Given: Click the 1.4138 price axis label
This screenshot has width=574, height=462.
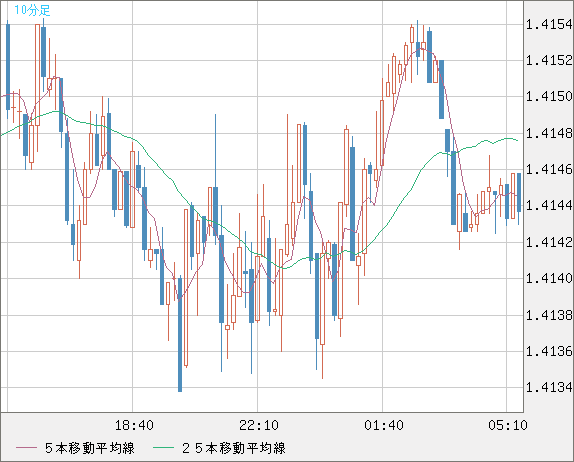Looking at the screenshot, I should [549, 315].
